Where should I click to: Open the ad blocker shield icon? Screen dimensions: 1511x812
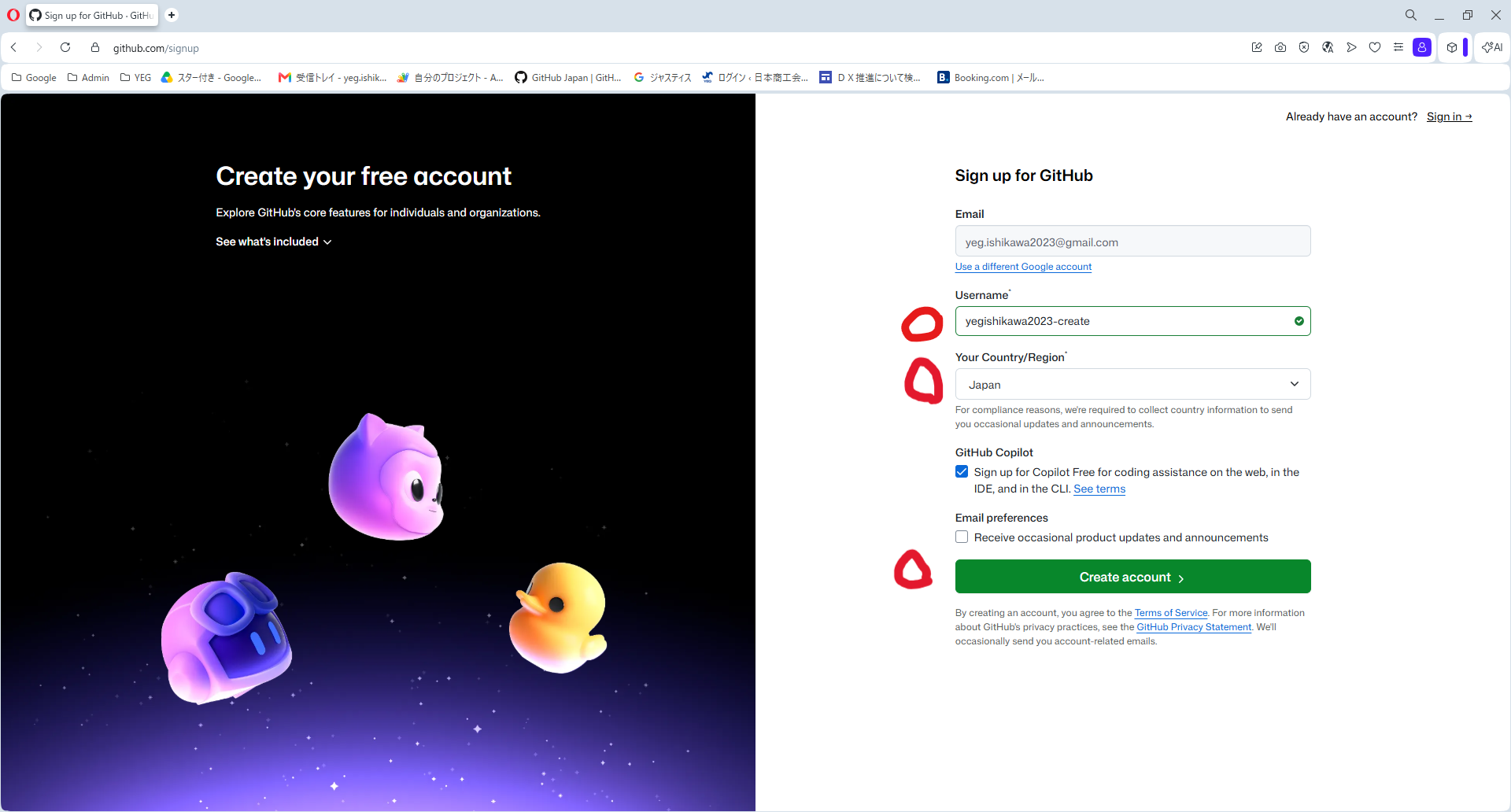point(1304,48)
